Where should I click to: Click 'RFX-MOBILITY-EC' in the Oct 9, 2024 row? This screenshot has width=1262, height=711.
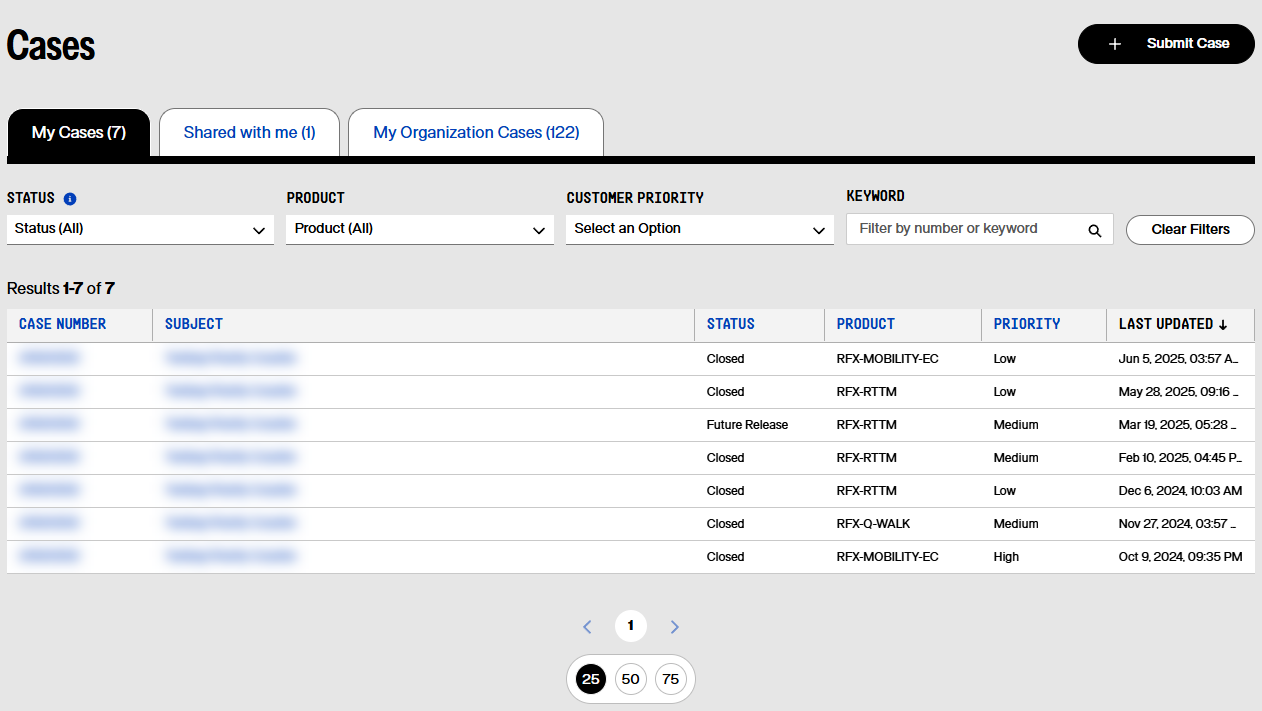[888, 557]
